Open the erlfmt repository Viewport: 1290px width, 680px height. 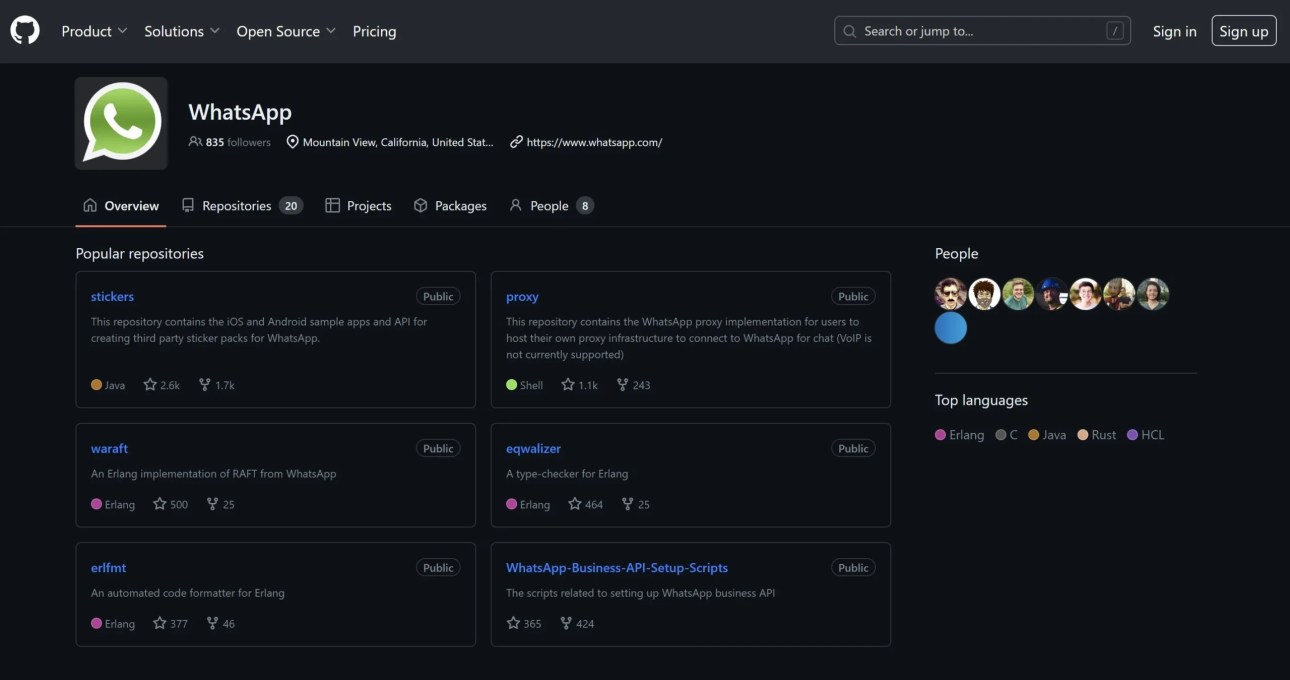coord(108,568)
